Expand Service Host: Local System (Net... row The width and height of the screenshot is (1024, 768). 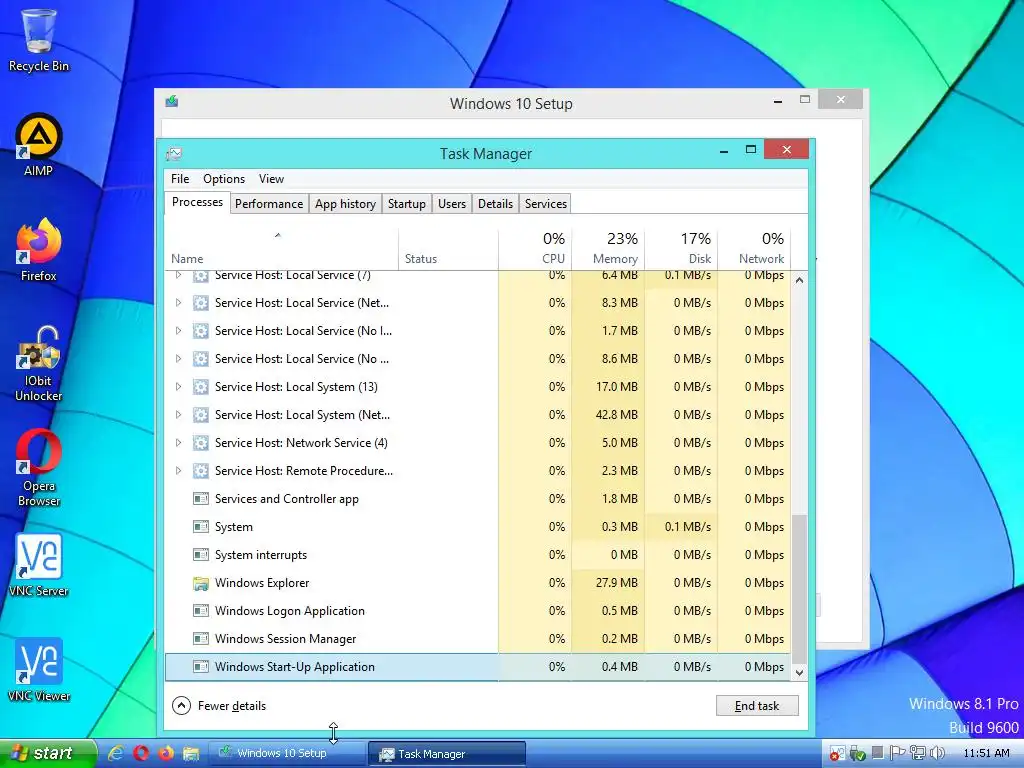[178, 415]
